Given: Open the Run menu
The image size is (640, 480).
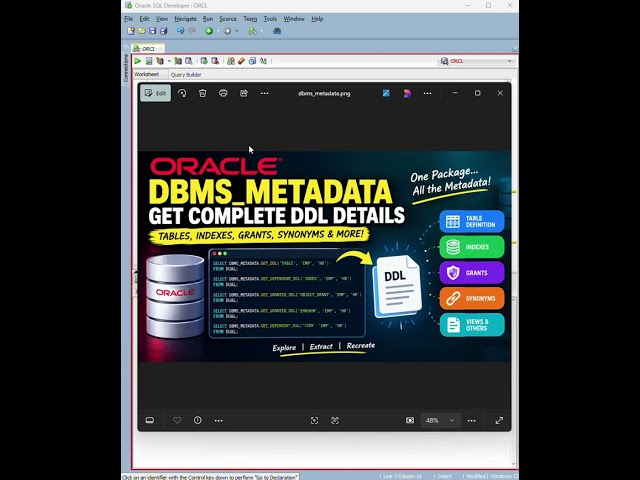Looking at the screenshot, I should [x=208, y=19].
